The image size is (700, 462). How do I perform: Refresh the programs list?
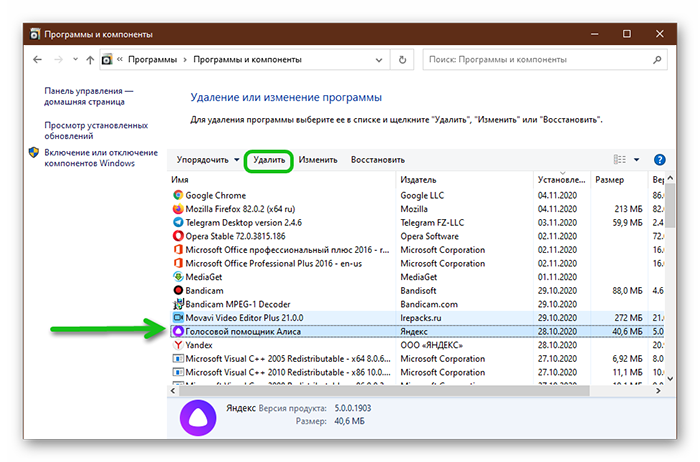coord(402,60)
